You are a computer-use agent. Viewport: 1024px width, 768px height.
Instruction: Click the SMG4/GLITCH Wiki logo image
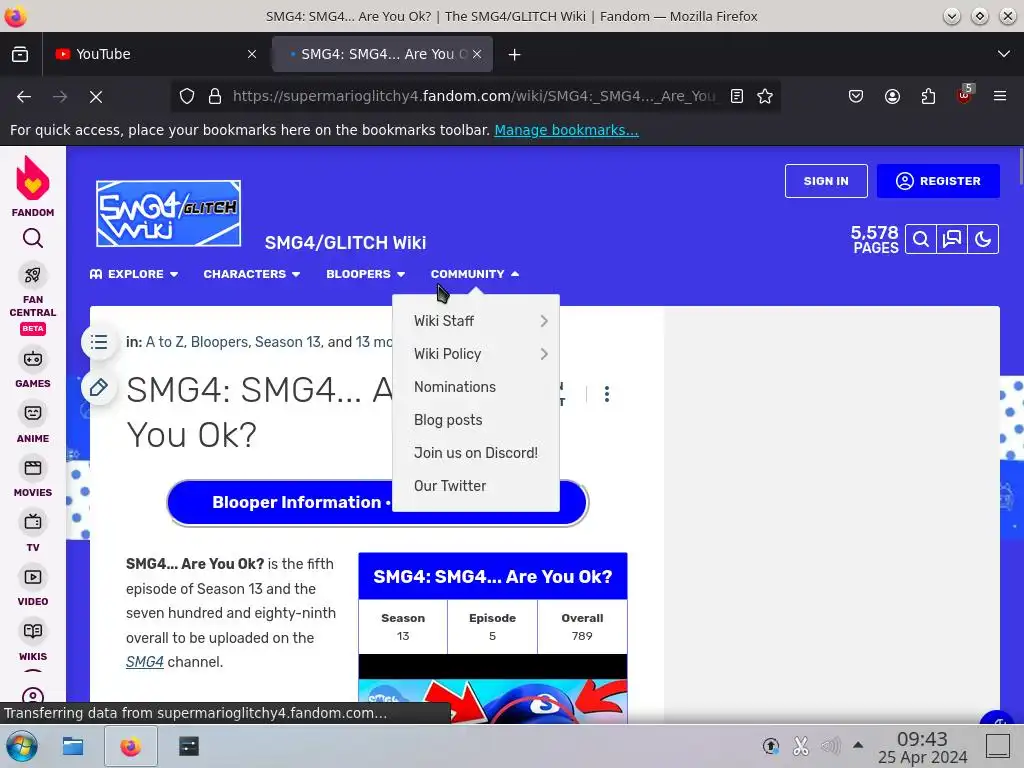(168, 214)
